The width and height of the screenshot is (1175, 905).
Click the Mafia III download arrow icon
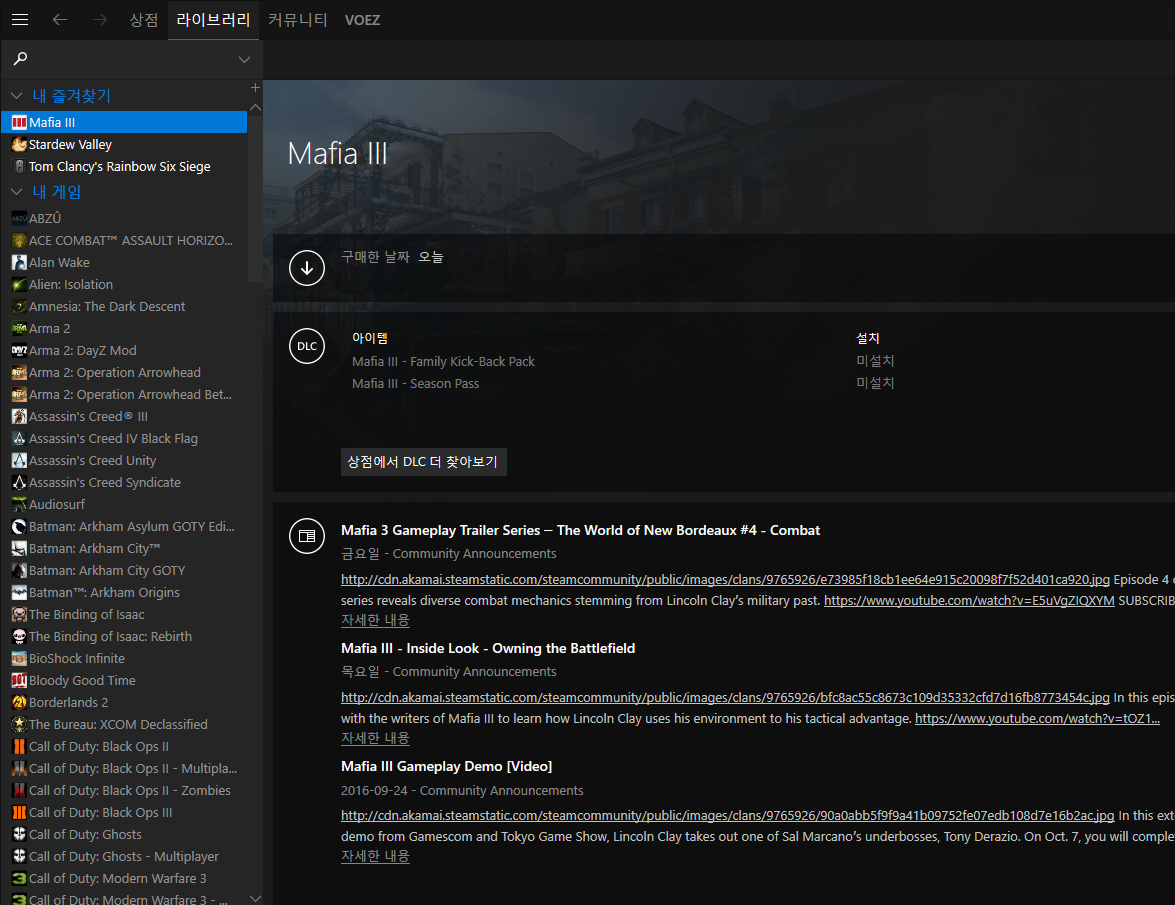point(306,267)
